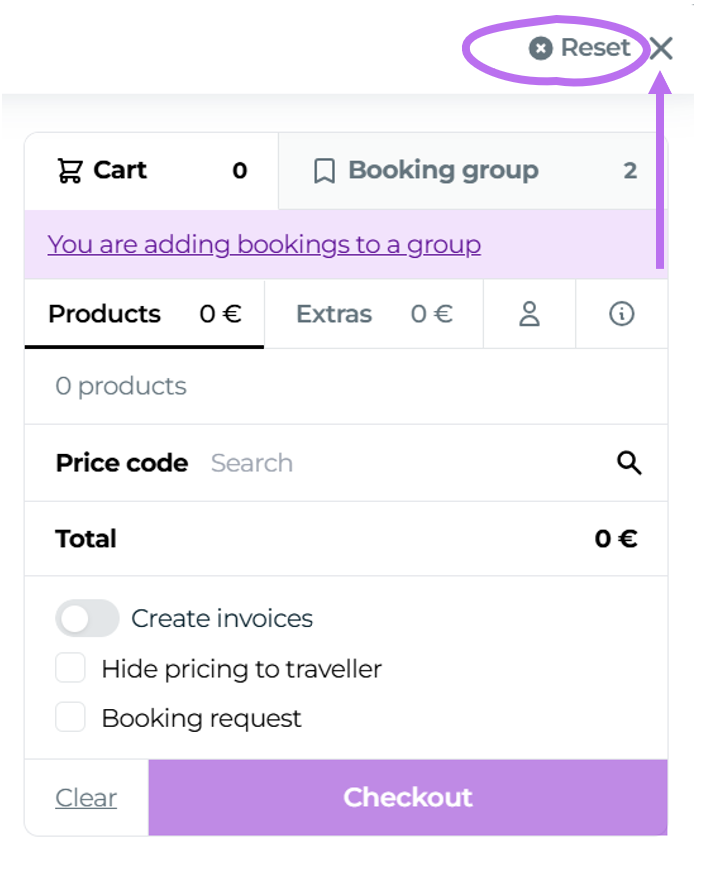Open the traveller person icon tab
Viewport: 706px width, 886px height.
coord(529,314)
